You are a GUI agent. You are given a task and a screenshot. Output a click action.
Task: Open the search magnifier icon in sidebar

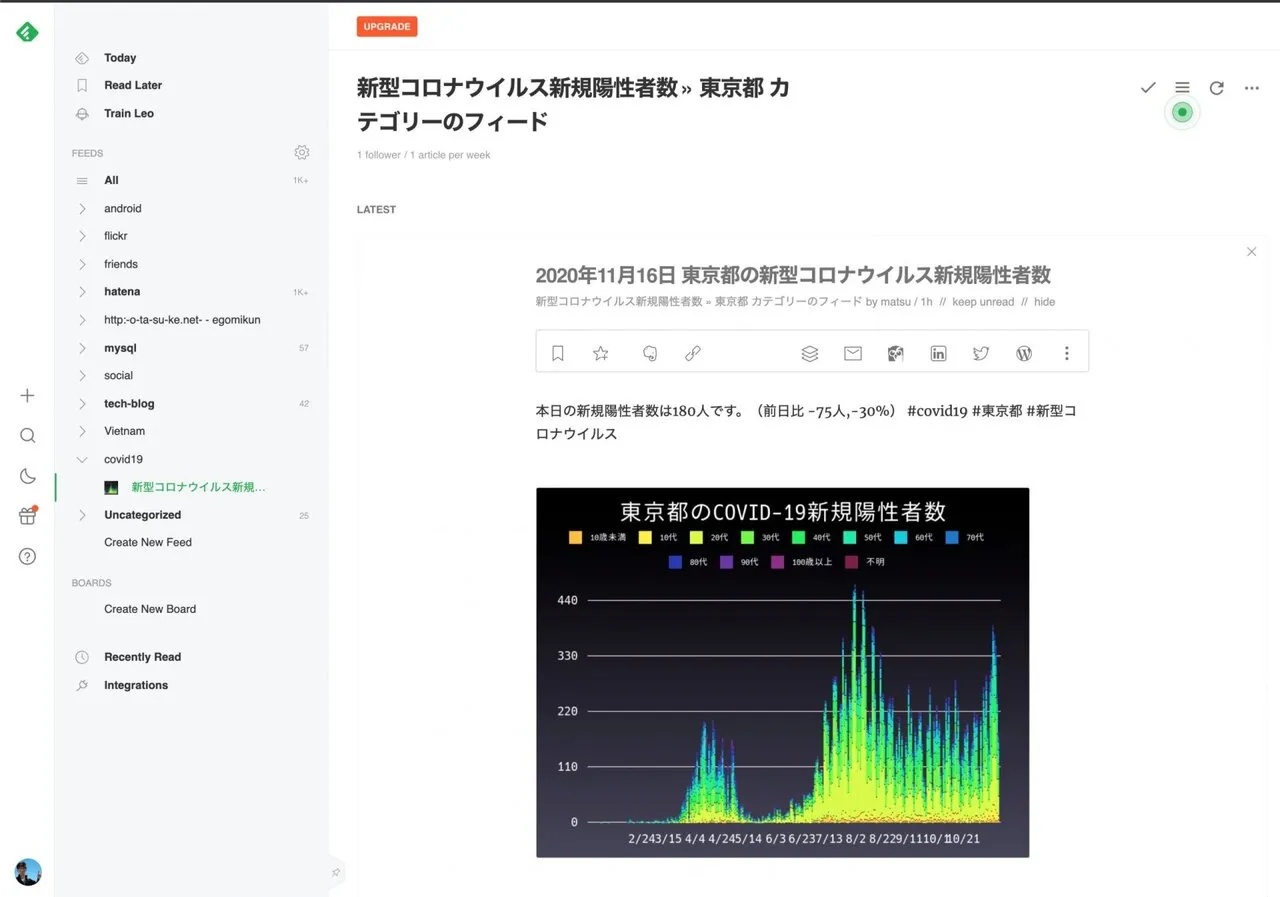[x=27, y=435]
